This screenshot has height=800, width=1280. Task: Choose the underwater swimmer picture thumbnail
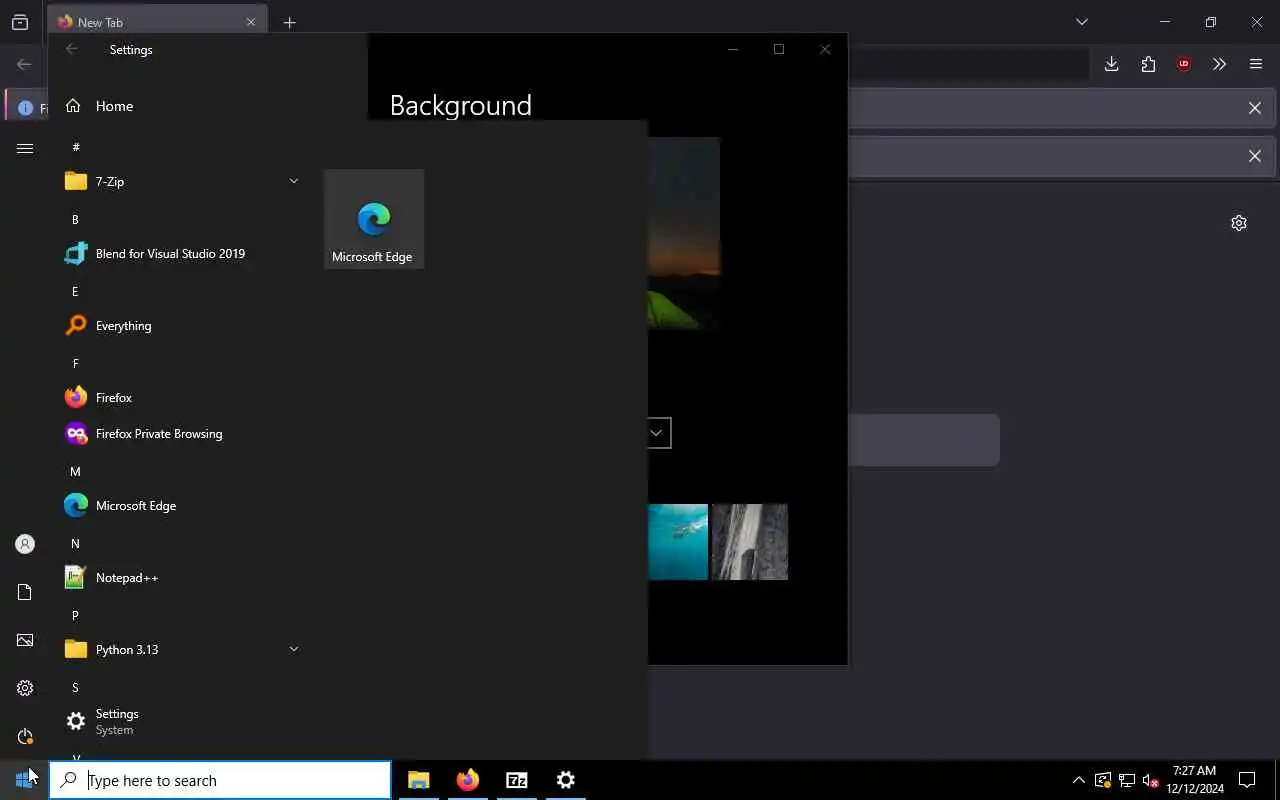(678, 542)
